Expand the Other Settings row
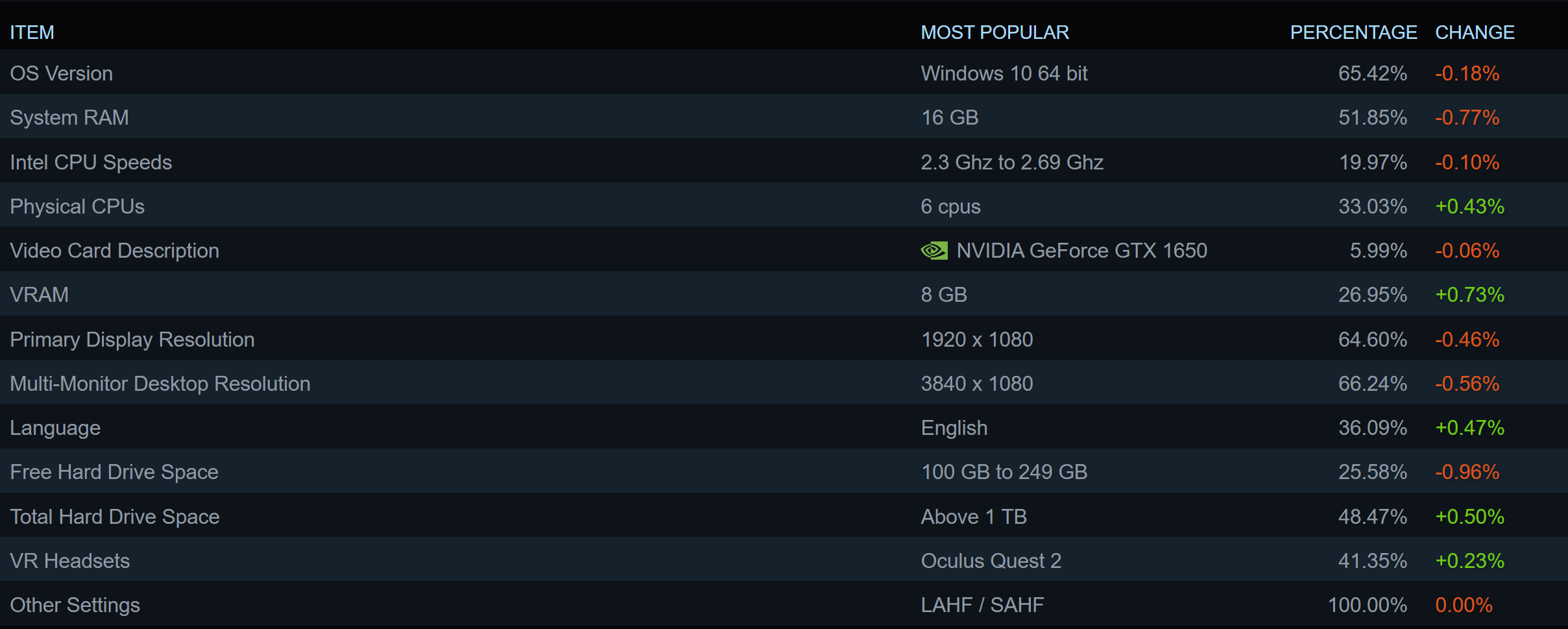Screen dimensions: 1568x629 coord(75,605)
